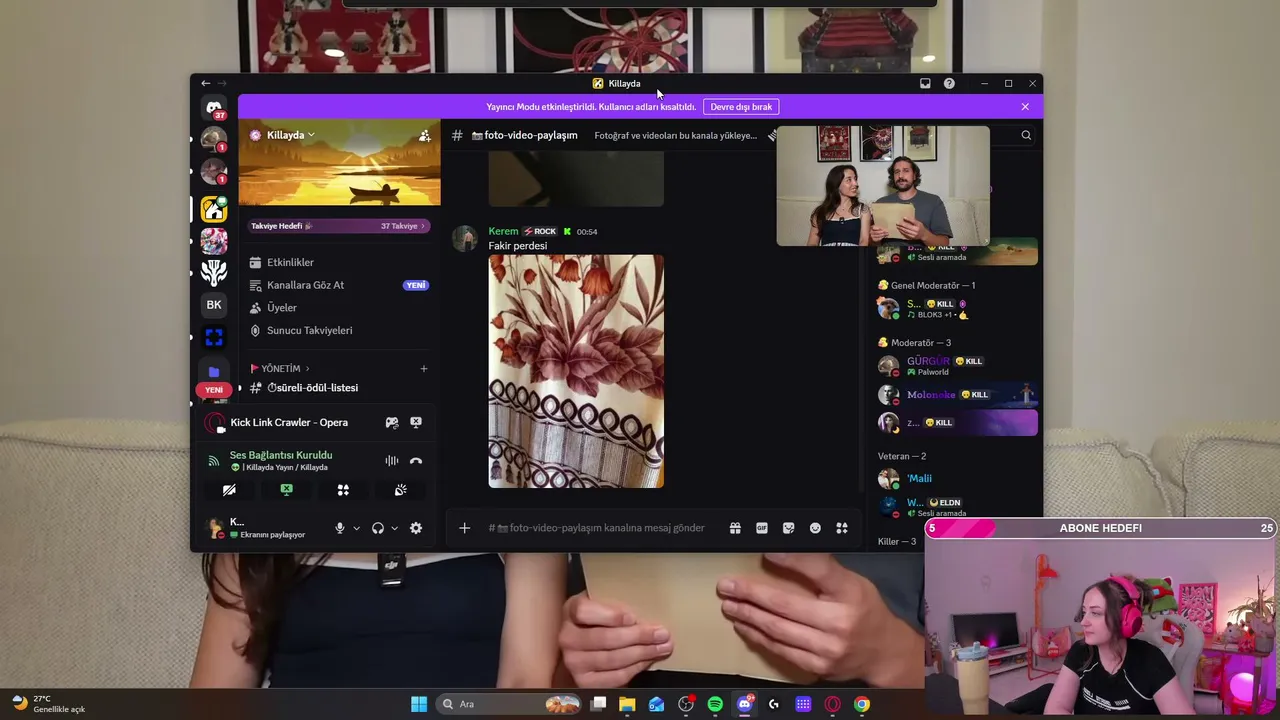
Task: Disconnect from the voice channel
Action: point(416,461)
